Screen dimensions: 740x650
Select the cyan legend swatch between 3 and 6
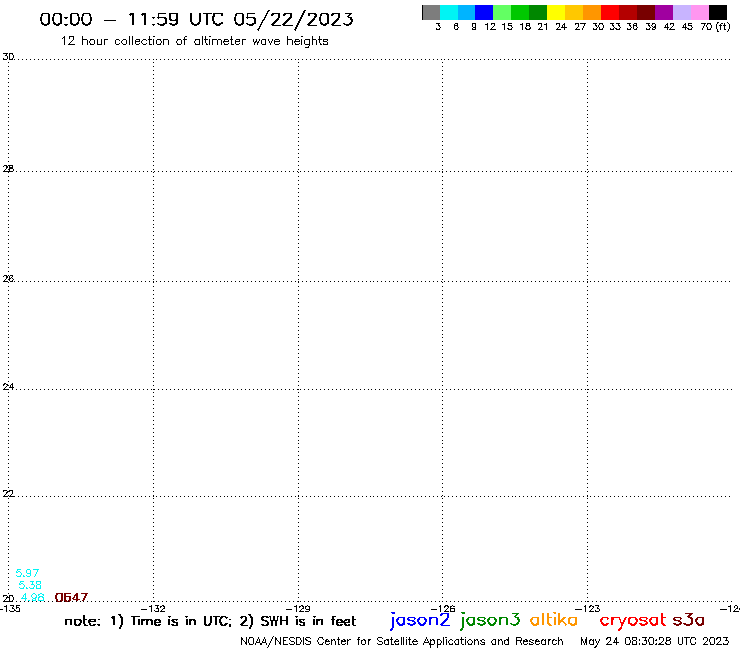(449, 12)
